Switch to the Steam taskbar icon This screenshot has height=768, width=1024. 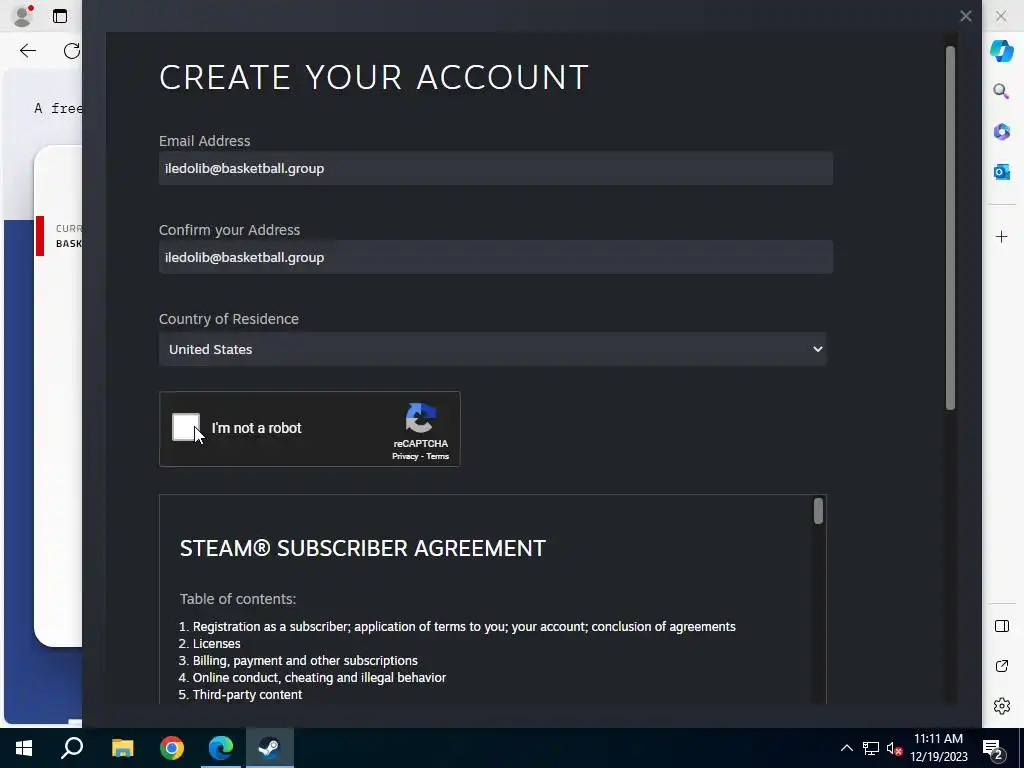click(270, 748)
